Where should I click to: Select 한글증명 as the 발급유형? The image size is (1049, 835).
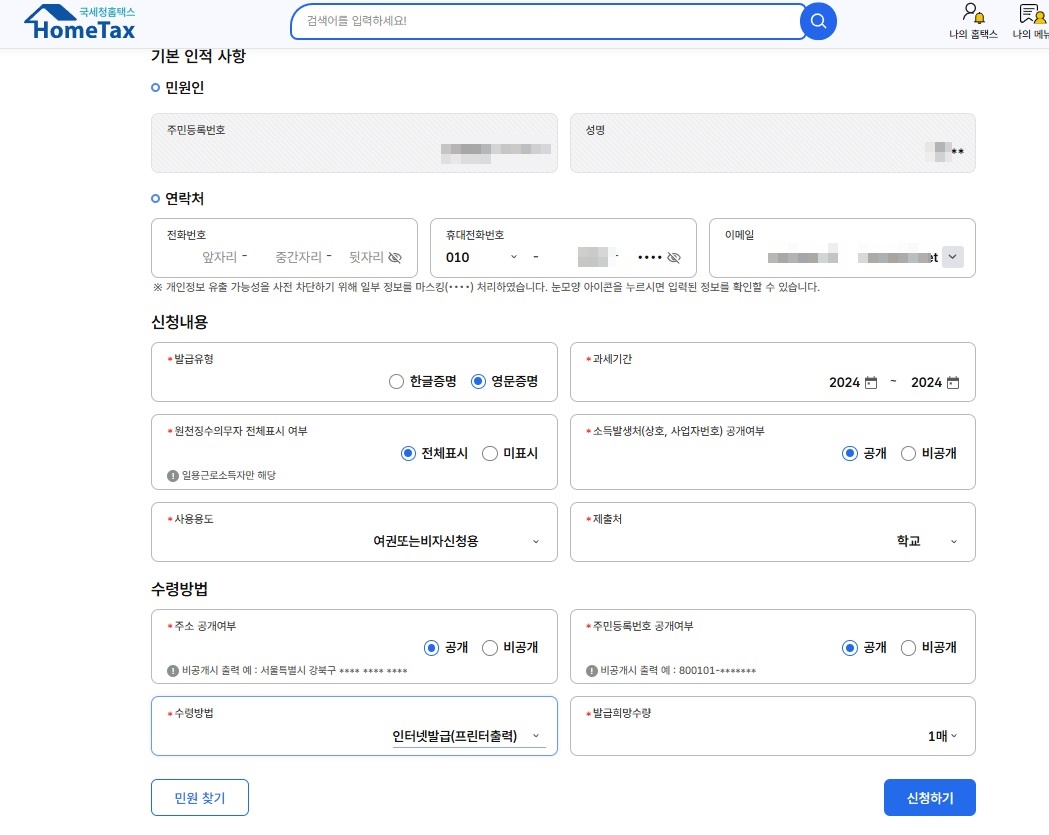[396, 381]
